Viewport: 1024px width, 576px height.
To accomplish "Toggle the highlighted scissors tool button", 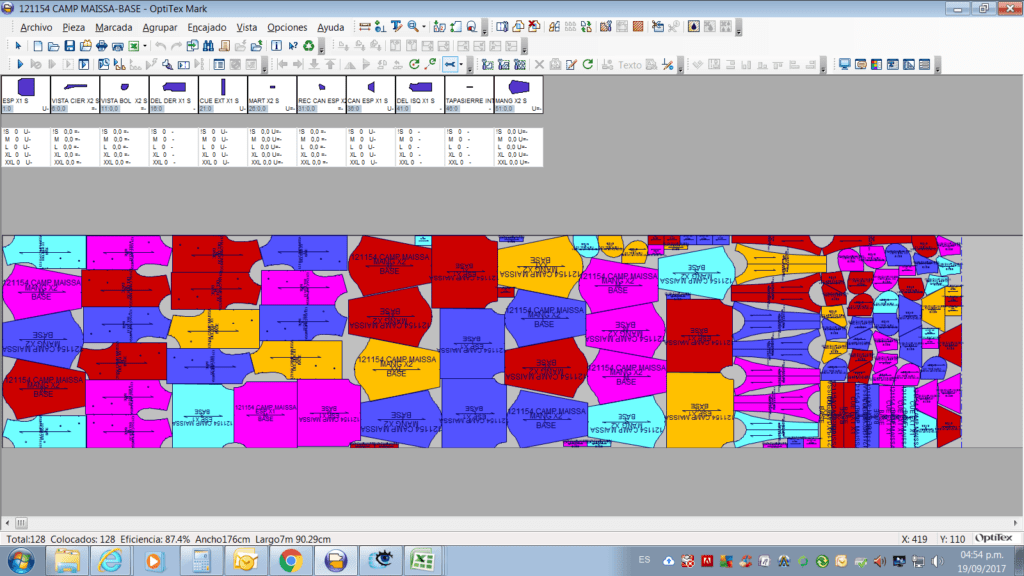I will click(449, 65).
